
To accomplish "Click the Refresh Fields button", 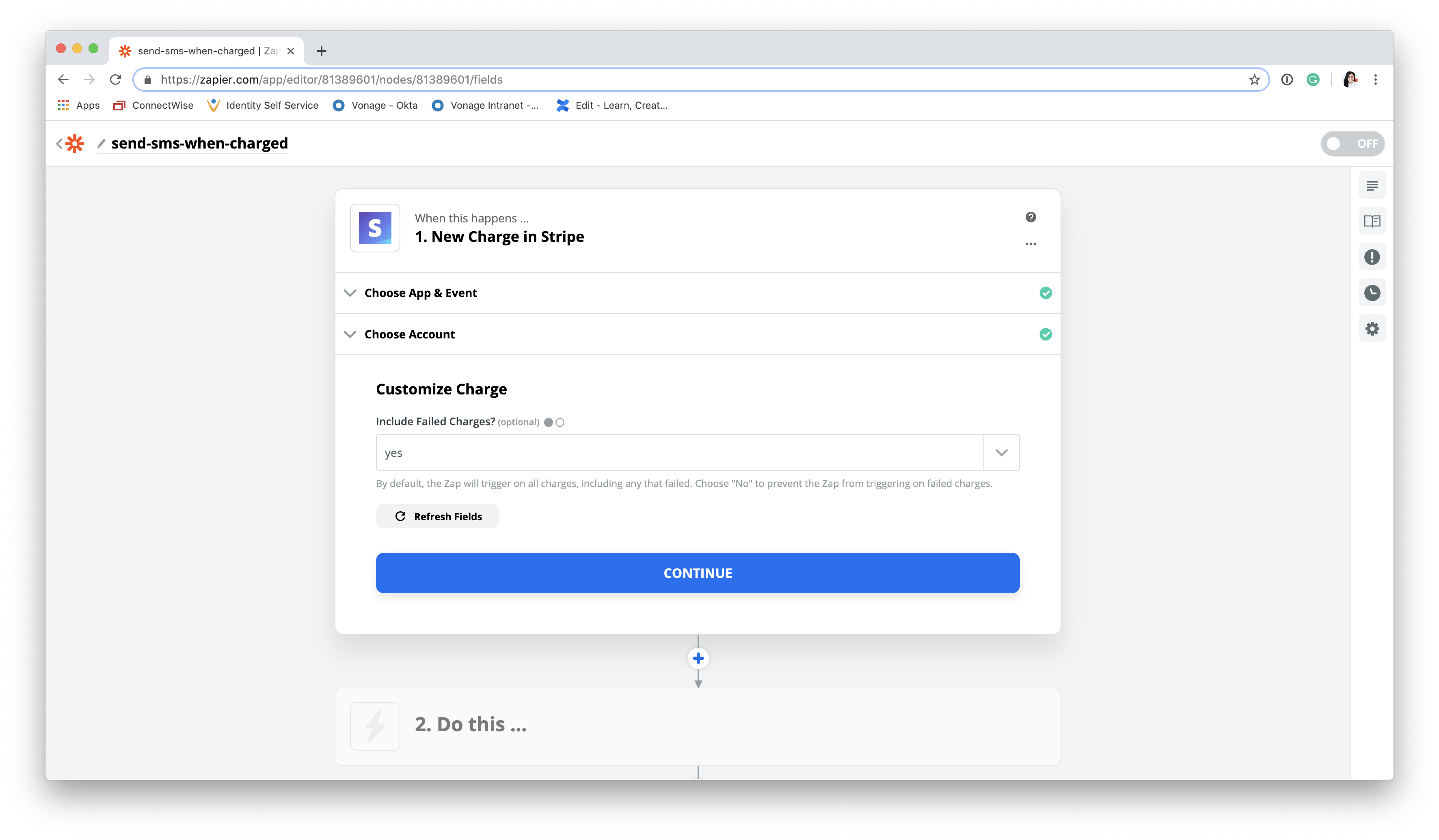I will coord(437,517).
